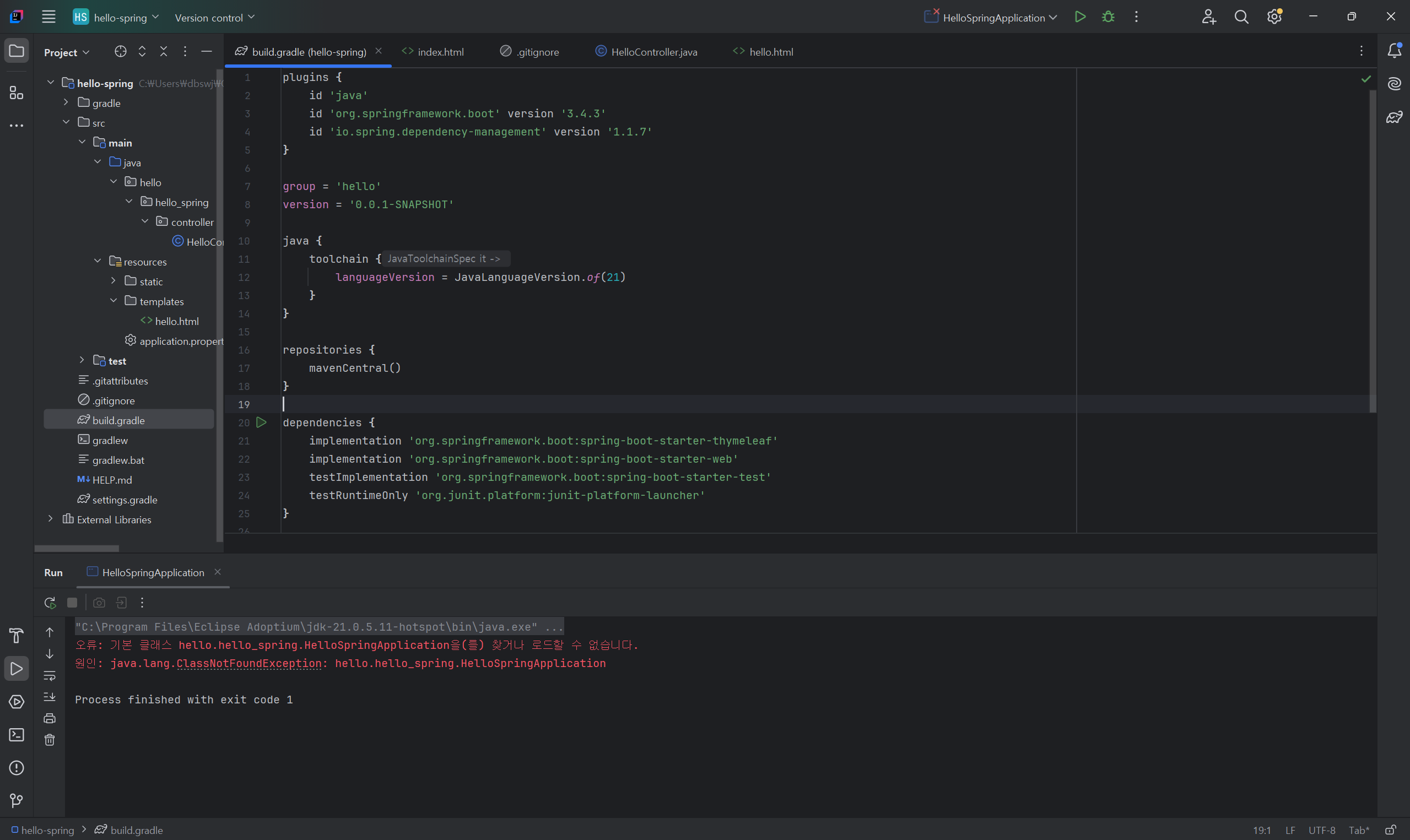Collapse the src folder
The width and height of the screenshot is (1410, 840).
(x=66, y=122)
